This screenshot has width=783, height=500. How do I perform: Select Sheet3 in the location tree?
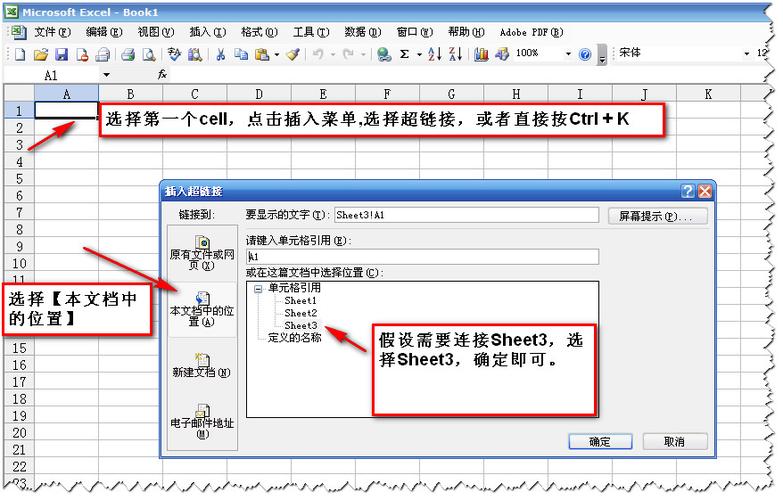[300, 326]
